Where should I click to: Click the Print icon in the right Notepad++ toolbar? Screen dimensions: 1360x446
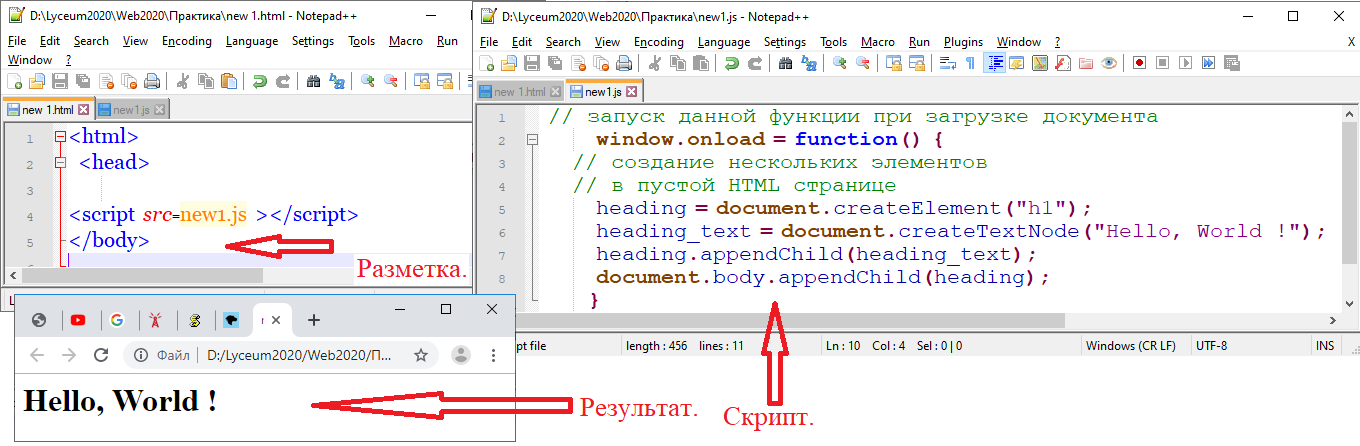click(x=624, y=63)
